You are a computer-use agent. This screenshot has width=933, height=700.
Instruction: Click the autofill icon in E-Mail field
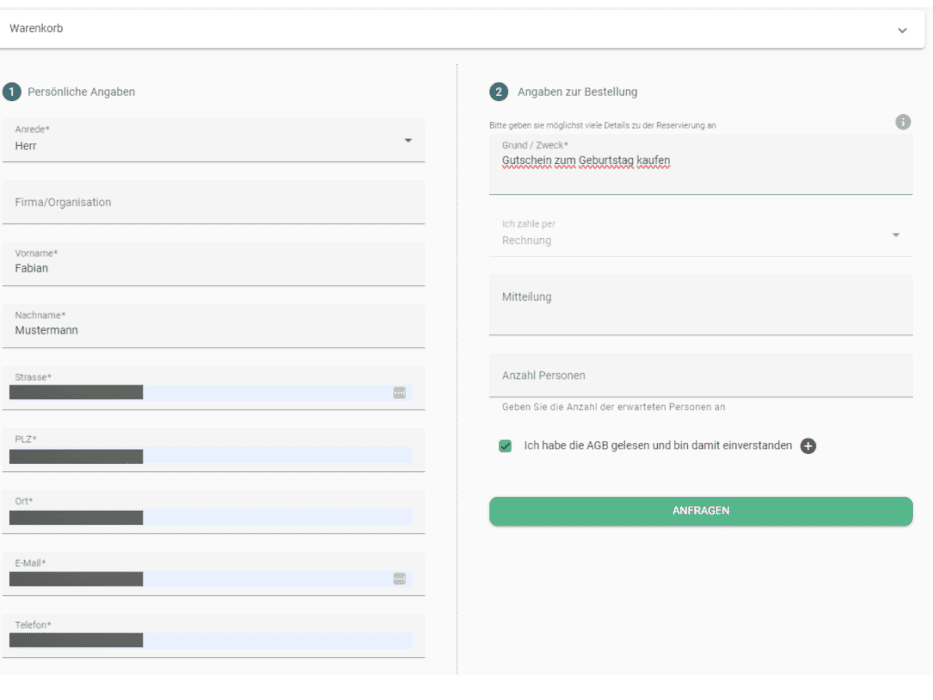399,579
